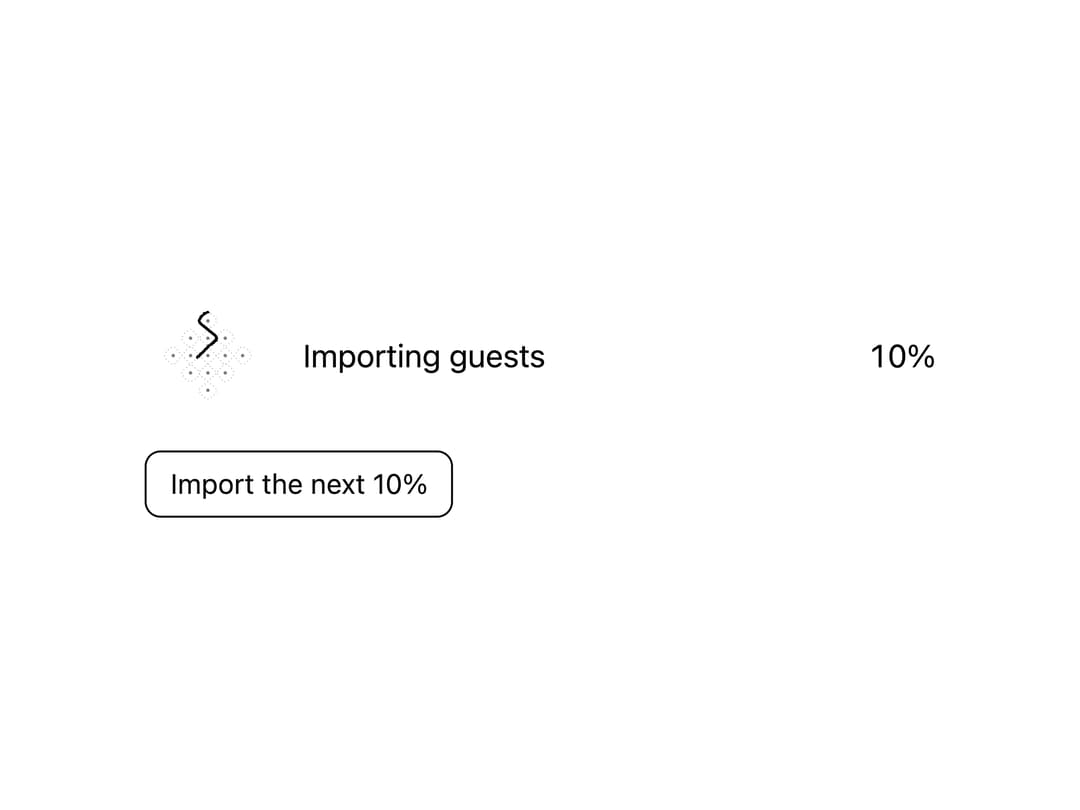Screen dimensions: 1080x810
Task: Advance the import by the next 10%
Action: pyautogui.click(x=298, y=484)
